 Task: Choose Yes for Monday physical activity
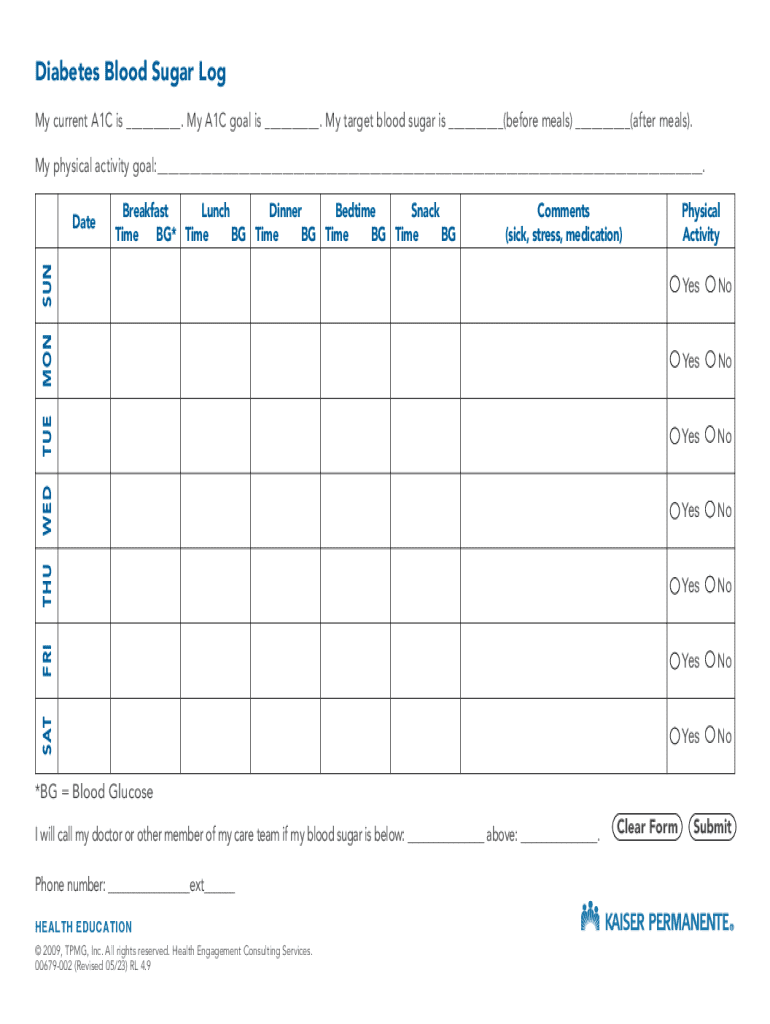[x=676, y=360]
